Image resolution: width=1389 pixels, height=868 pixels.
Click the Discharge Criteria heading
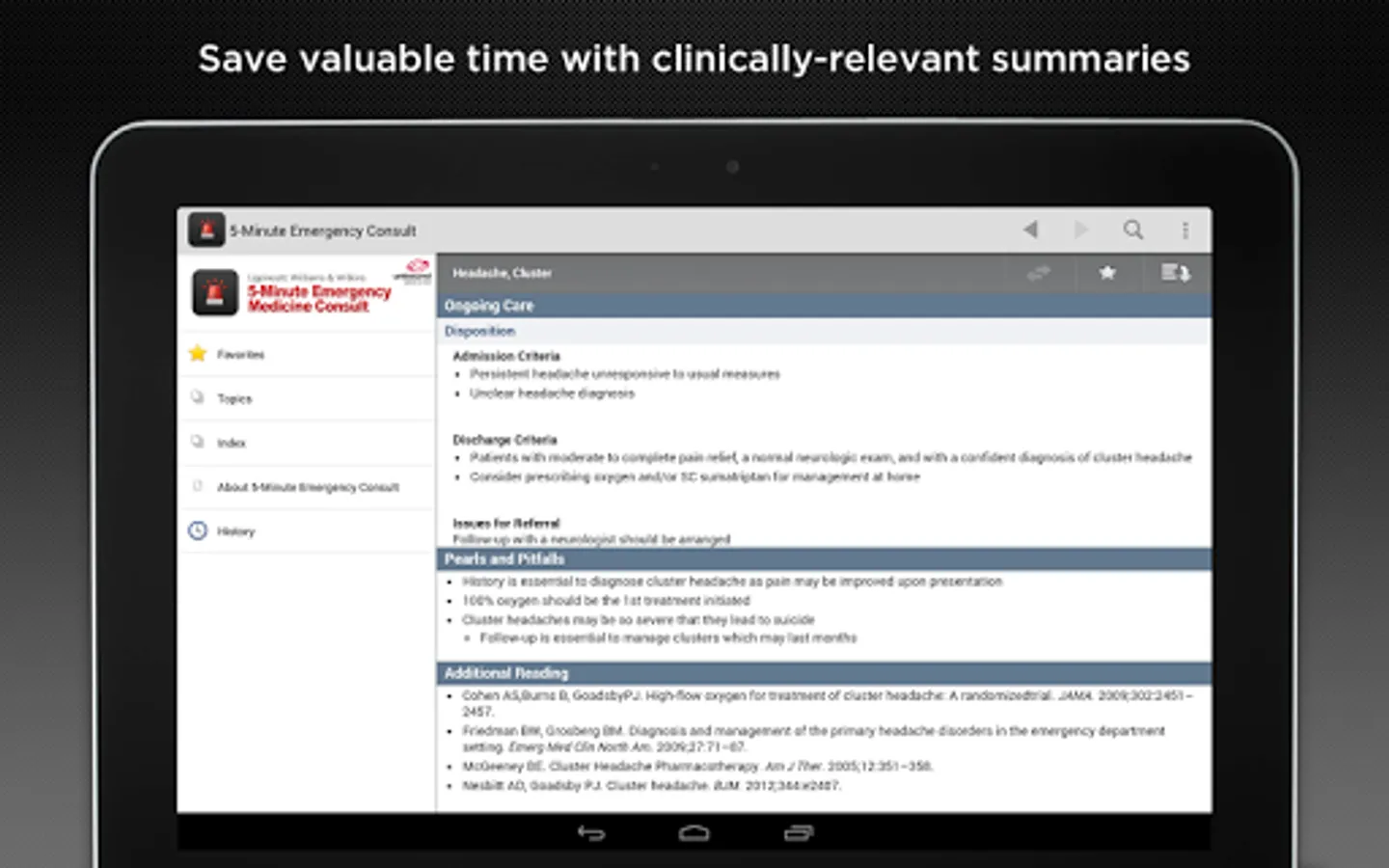click(x=504, y=440)
